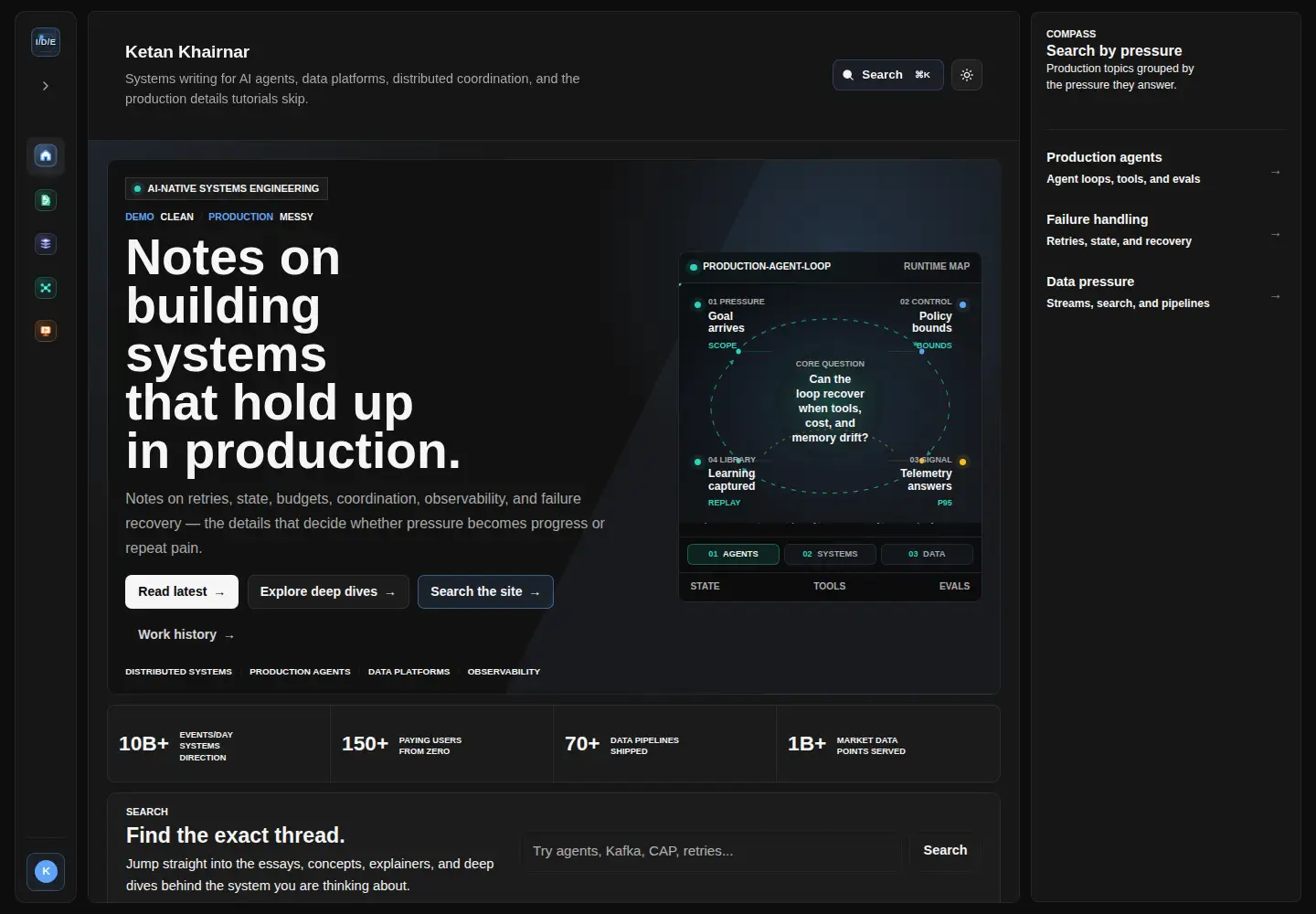Click the PRODUCTION AGENTS tag
Image resolution: width=1316 pixels, height=914 pixels.
[x=300, y=672]
